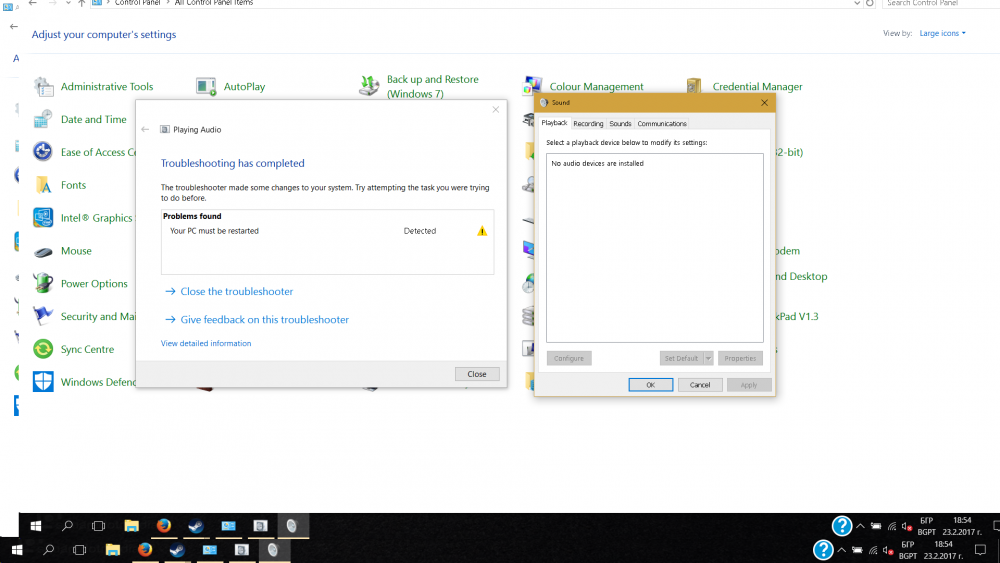This screenshot has width=1000, height=563.
Task: Click Cancel in the Sound dialog
Action: coord(700,385)
